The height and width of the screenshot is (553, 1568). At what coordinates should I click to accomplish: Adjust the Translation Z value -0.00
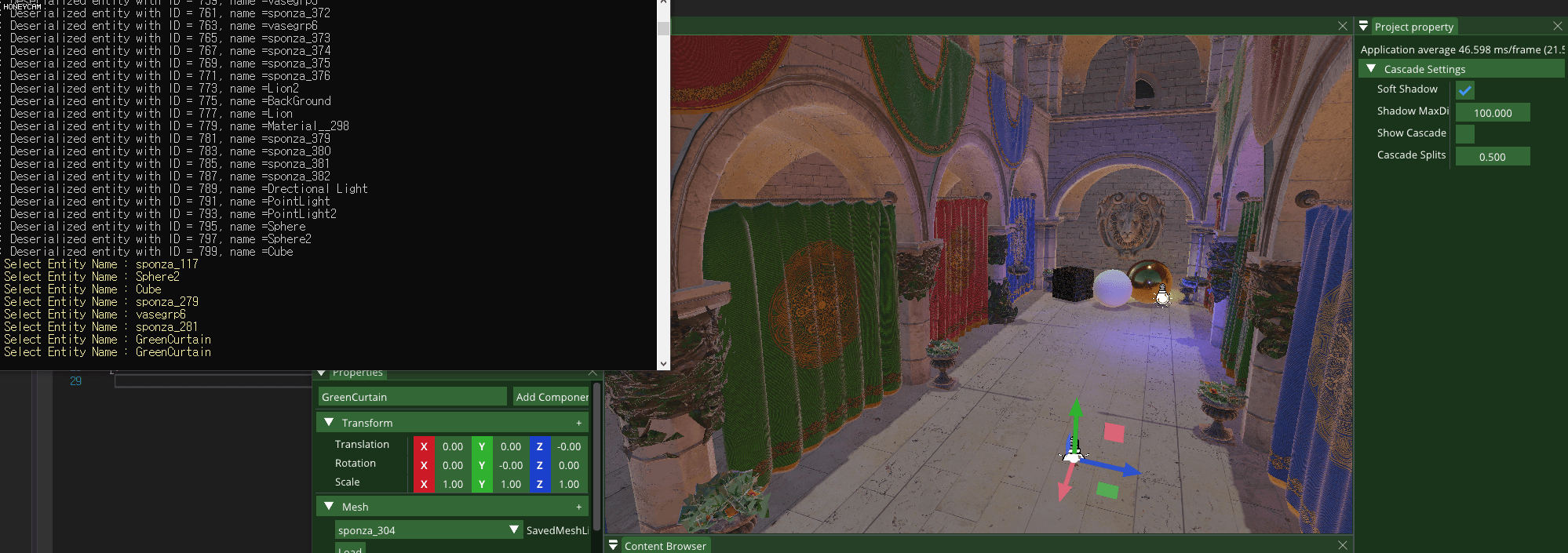tap(569, 446)
